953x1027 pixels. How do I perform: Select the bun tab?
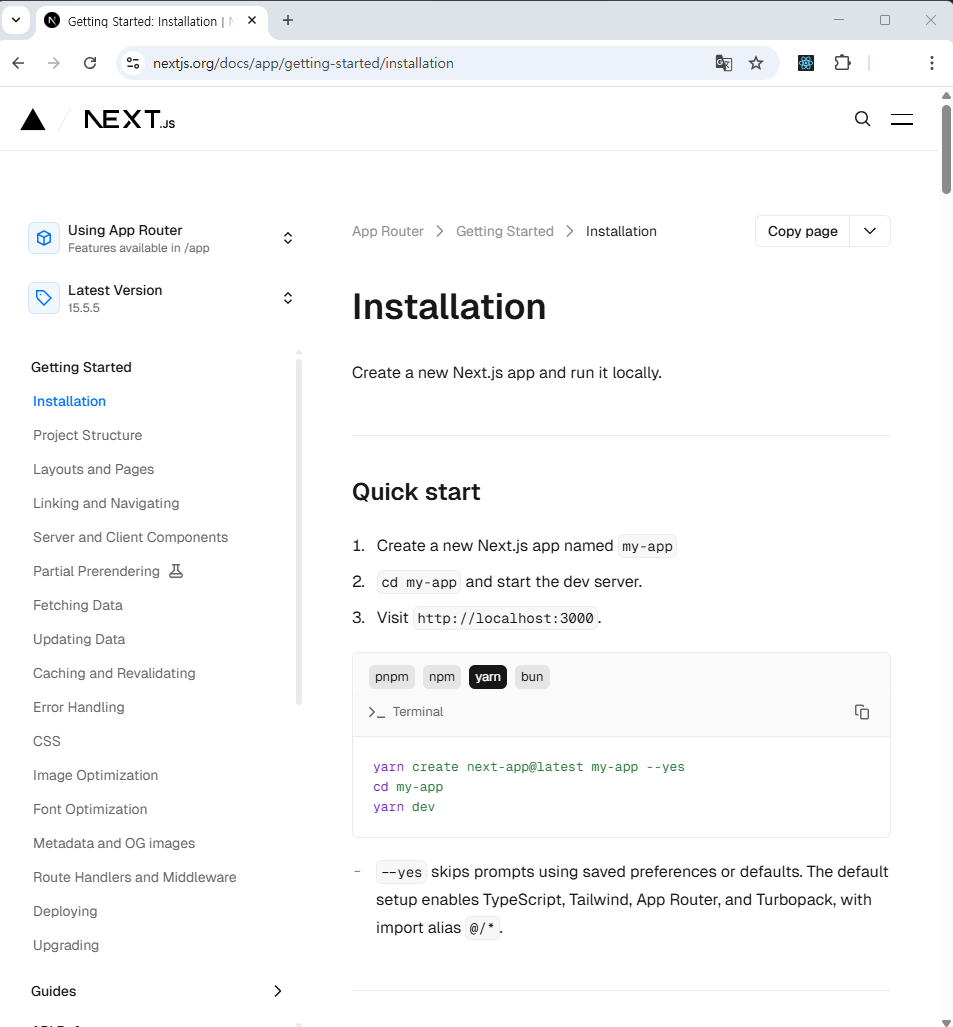coord(532,677)
